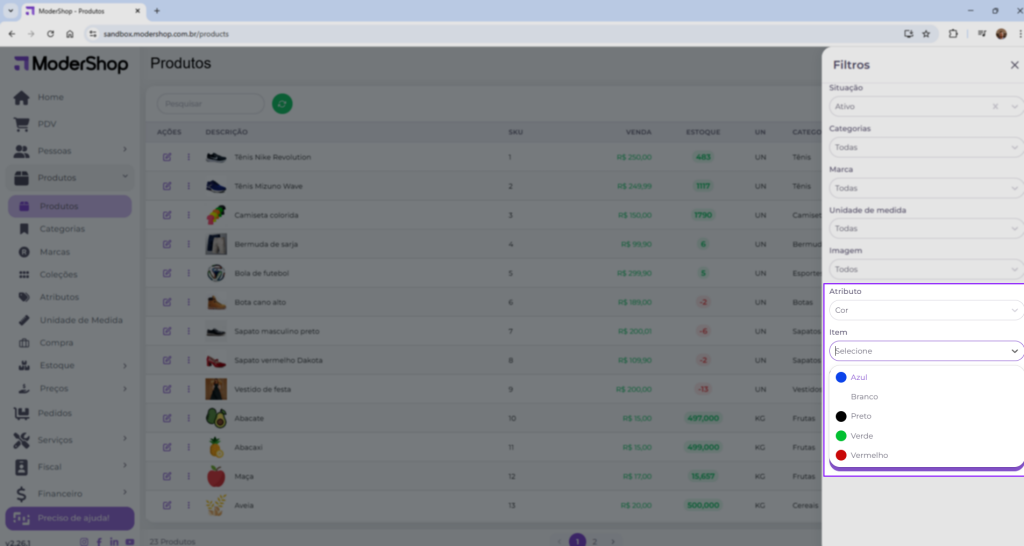Click the green refresh icon button
1024x546 pixels.
click(282, 104)
